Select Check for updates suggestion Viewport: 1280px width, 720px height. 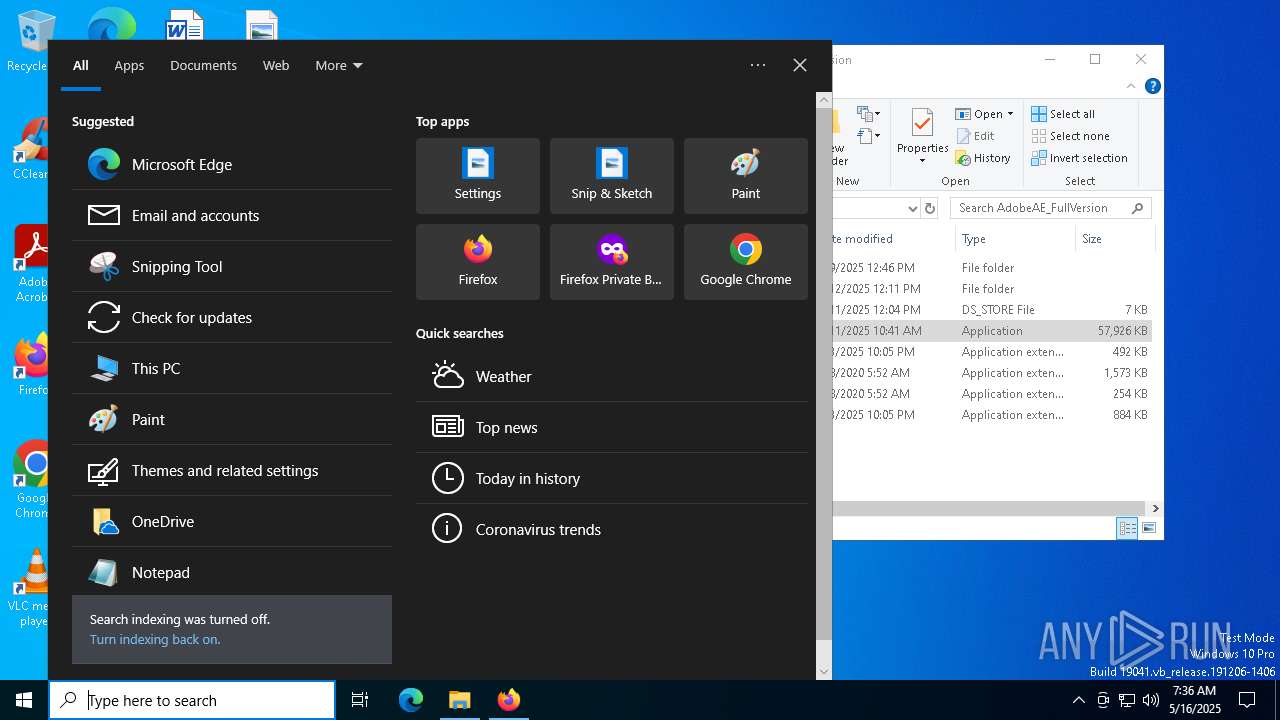(x=232, y=317)
